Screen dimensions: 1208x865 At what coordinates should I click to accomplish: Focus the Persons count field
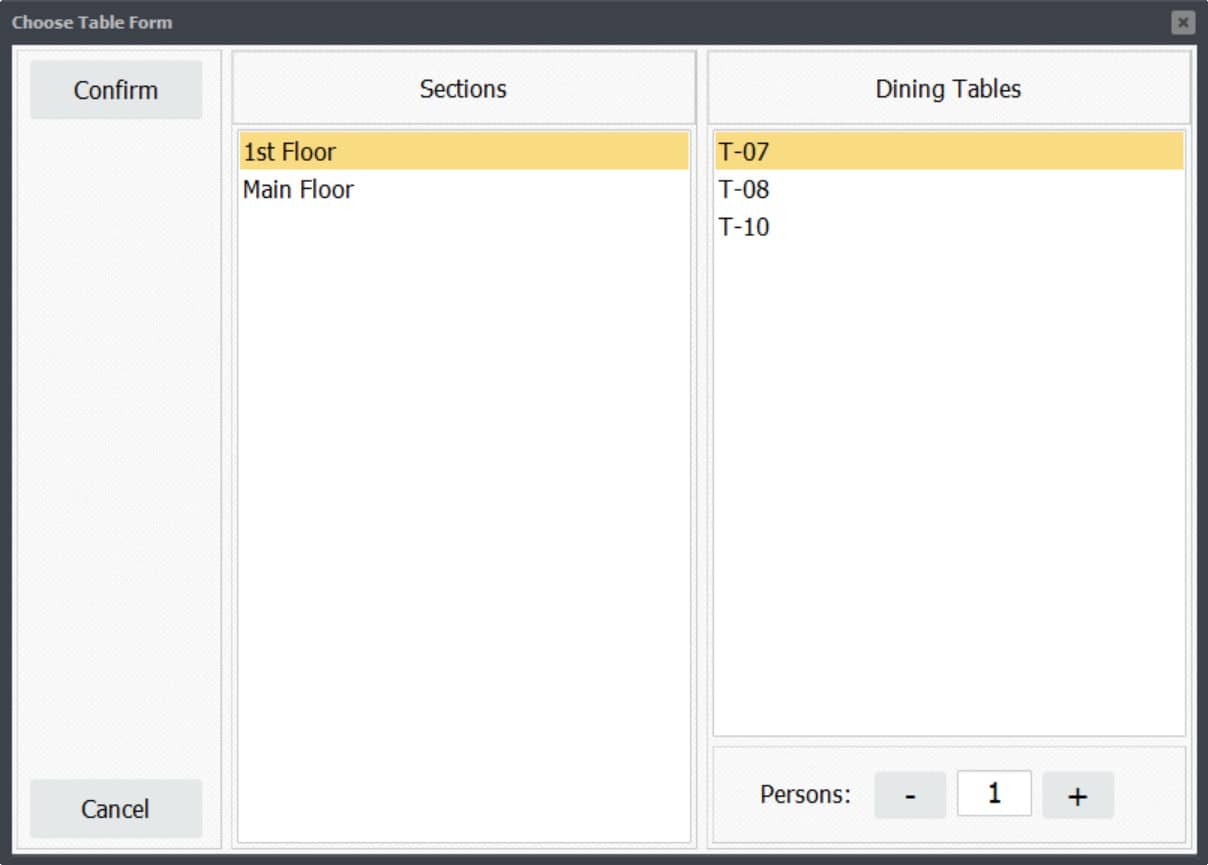coord(994,794)
